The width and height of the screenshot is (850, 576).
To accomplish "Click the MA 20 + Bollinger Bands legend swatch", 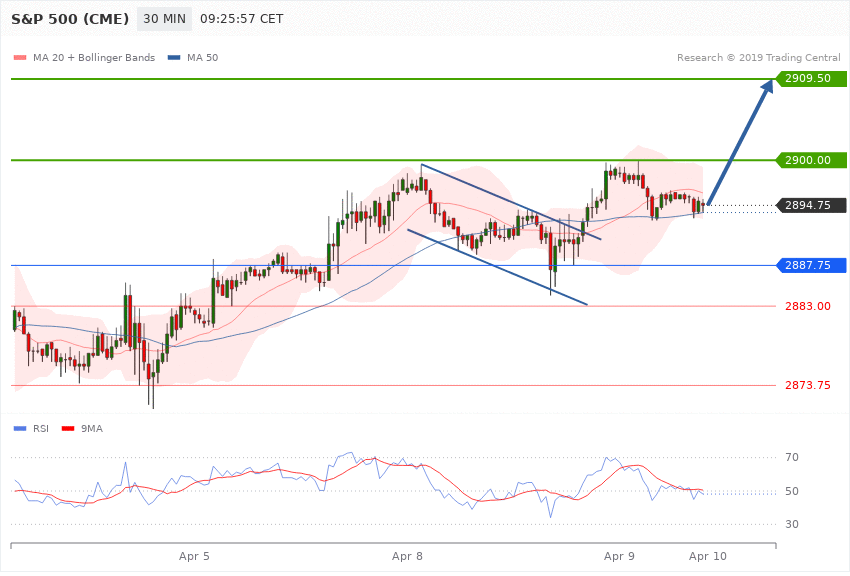I will (20, 58).
